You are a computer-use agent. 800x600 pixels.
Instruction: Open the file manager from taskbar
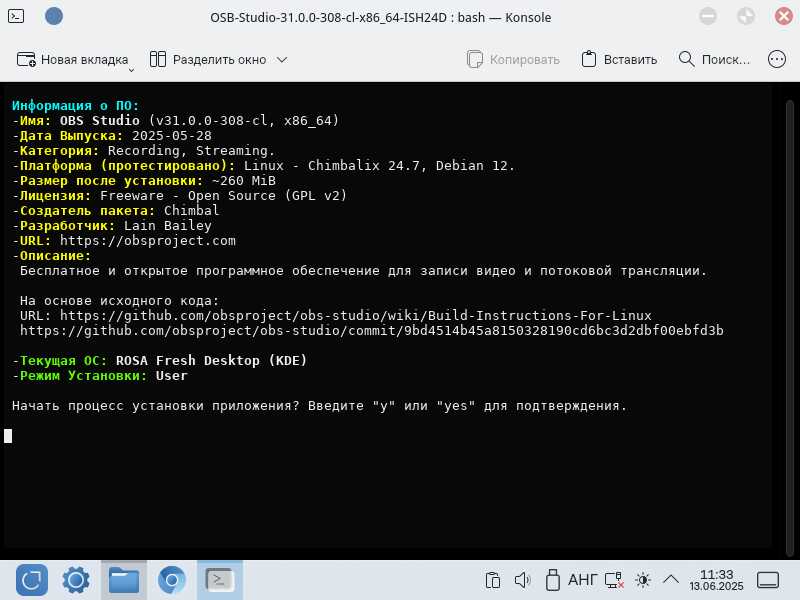pos(123,580)
